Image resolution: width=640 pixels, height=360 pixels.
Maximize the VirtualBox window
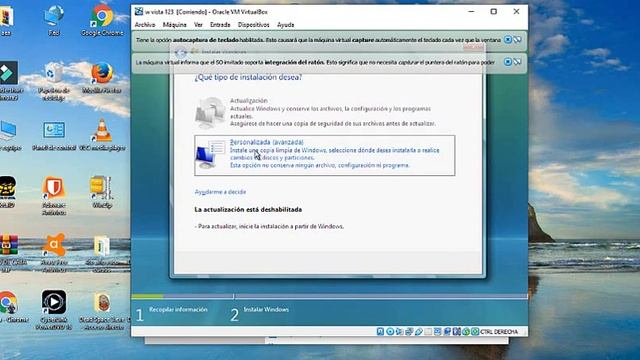pos(493,11)
